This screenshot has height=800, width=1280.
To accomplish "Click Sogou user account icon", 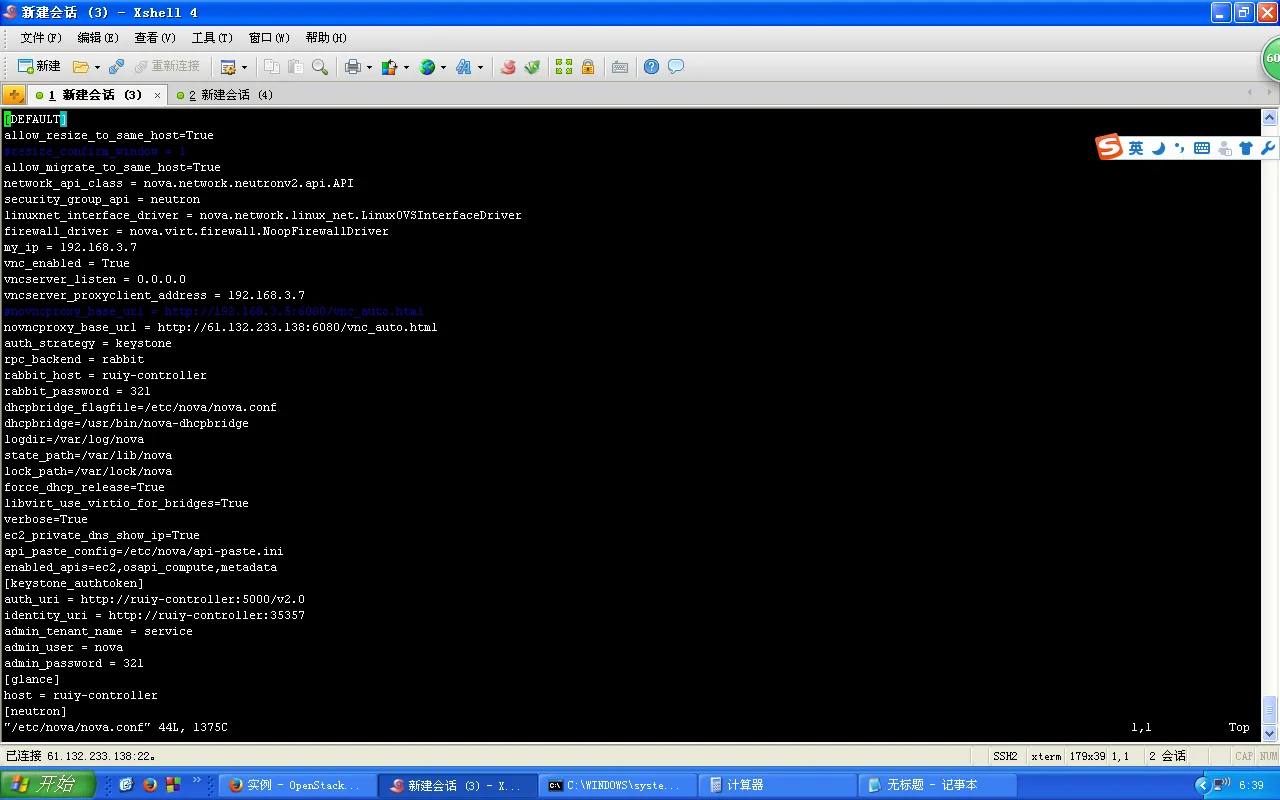I will click(x=1224, y=148).
